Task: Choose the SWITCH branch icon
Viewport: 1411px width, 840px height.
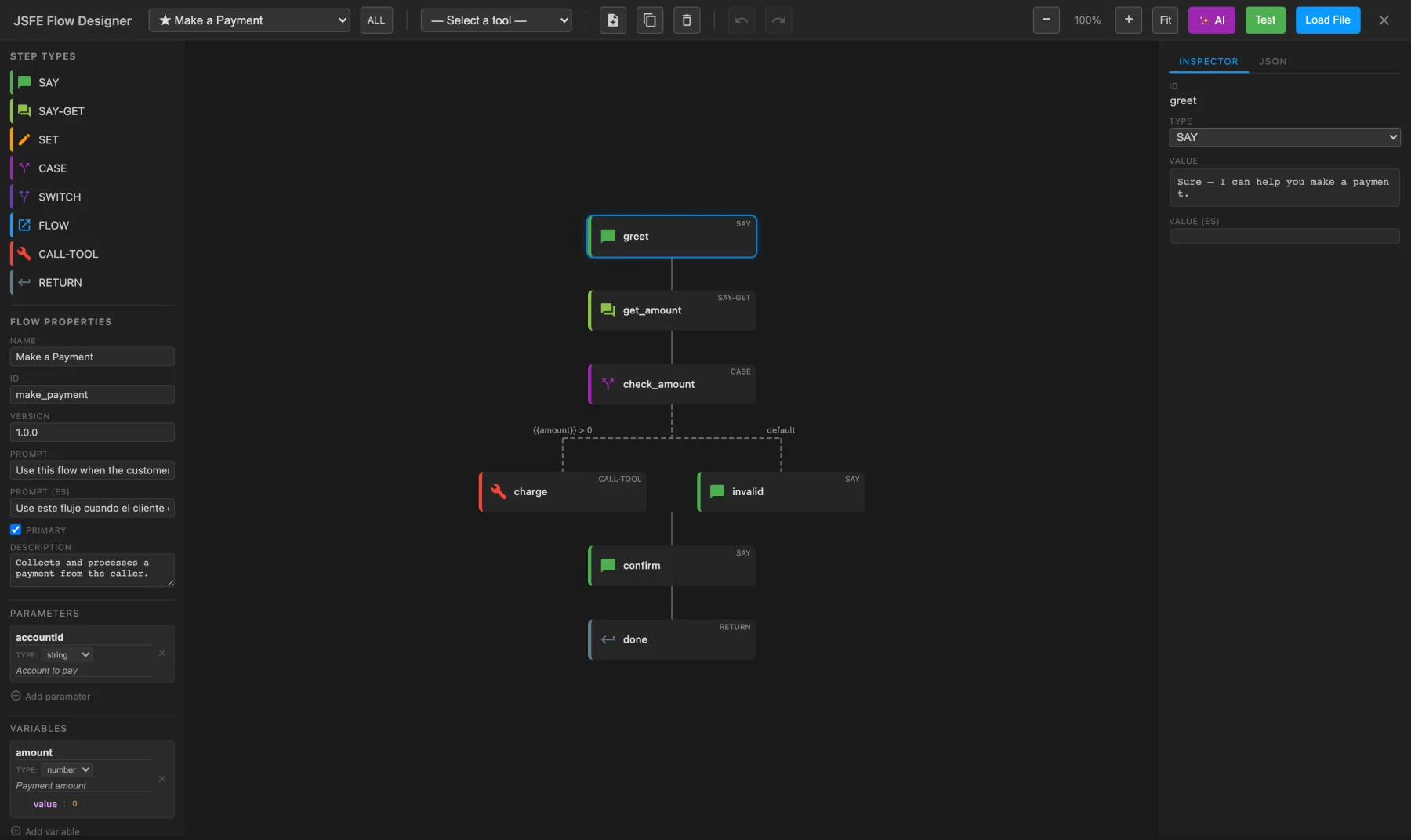Action: click(x=24, y=197)
